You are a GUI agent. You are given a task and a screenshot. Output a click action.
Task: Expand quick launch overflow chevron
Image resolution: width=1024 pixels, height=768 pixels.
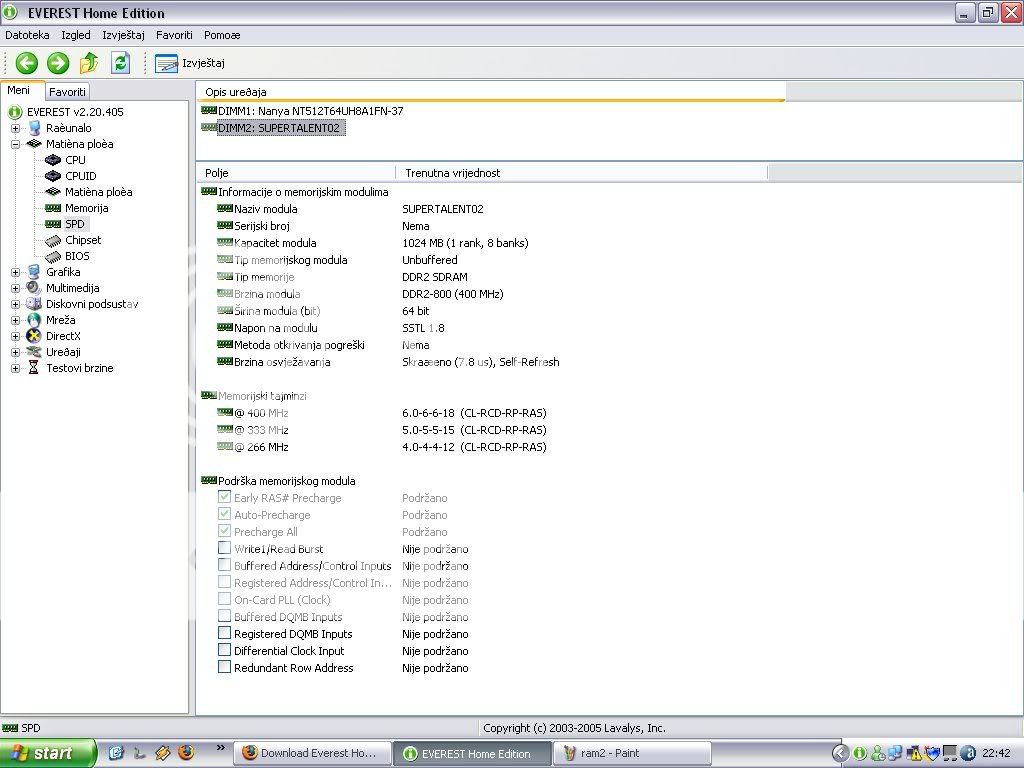click(x=220, y=748)
